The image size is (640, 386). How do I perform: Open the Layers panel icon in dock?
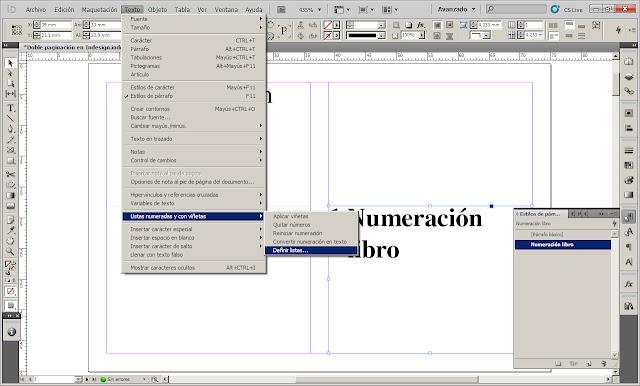(x=629, y=77)
